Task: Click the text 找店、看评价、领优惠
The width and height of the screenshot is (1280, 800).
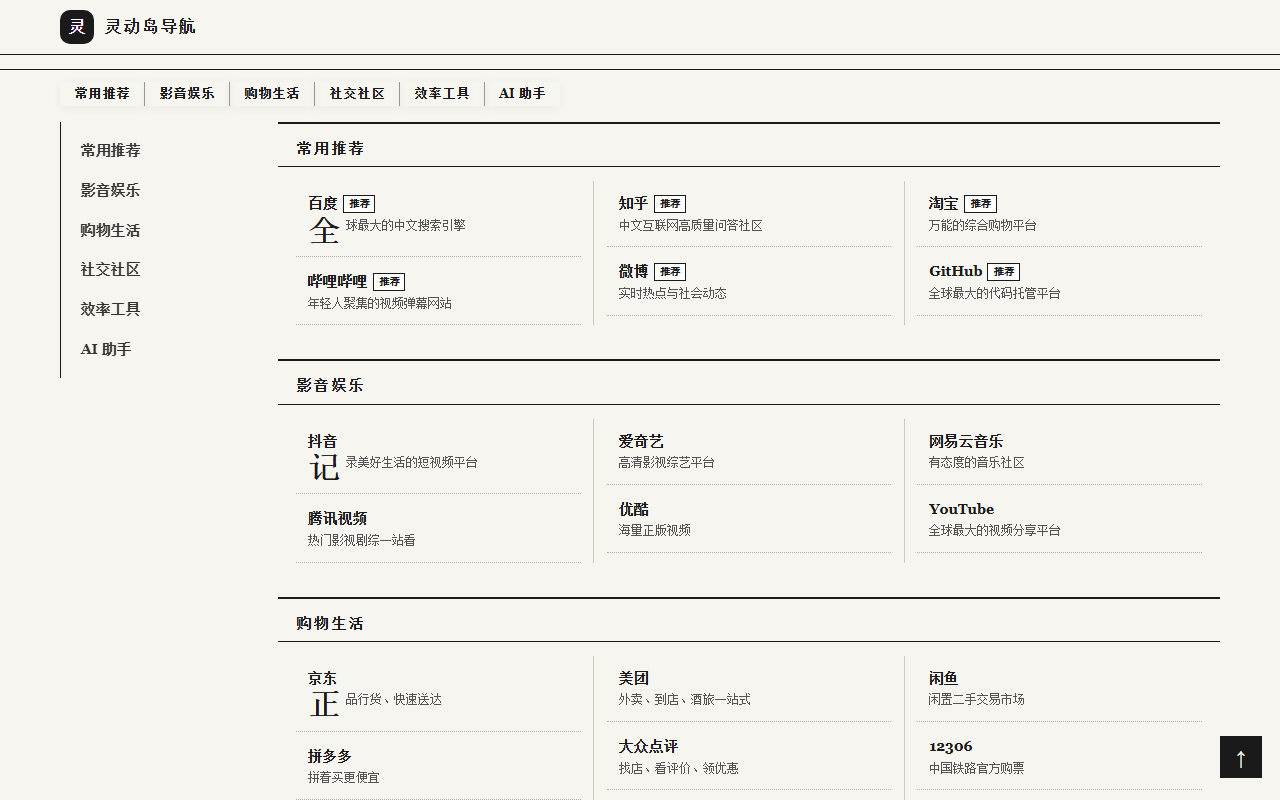Action: [x=679, y=769]
